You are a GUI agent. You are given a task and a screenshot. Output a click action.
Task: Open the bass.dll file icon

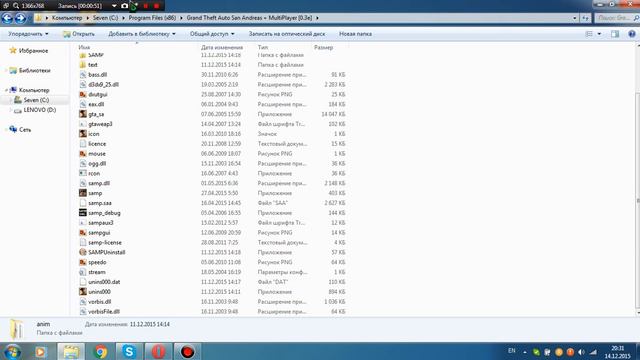tap(83, 75)
